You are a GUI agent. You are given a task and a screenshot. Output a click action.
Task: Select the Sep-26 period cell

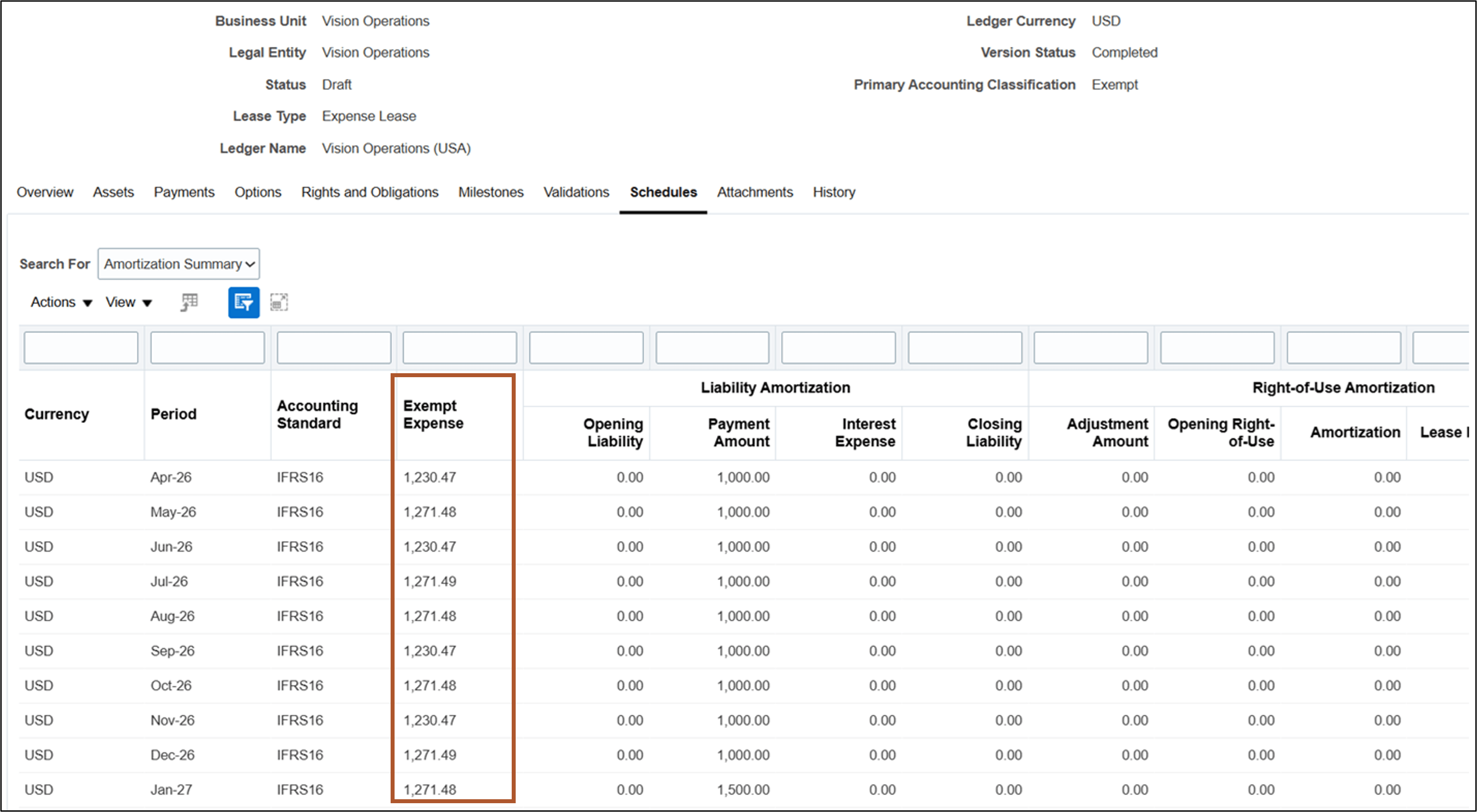[173, 651]
